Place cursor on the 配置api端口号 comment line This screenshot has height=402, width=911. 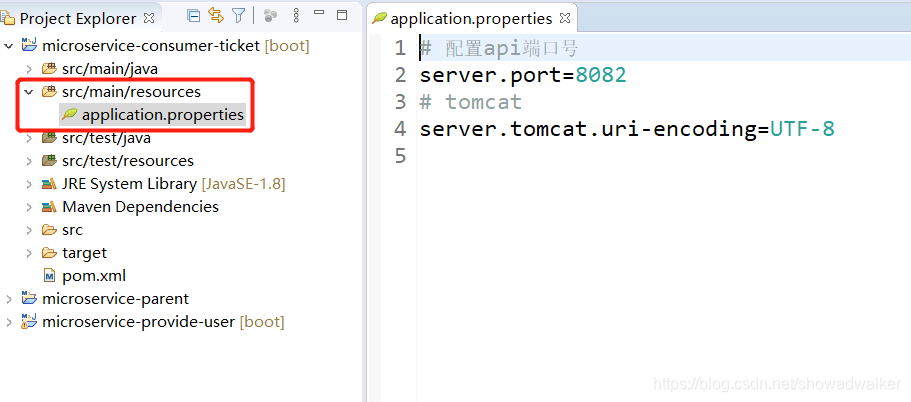(499, 48)
